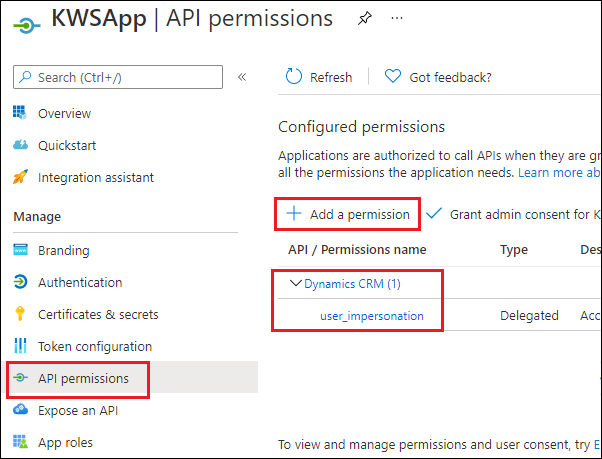The image size is (602, 459).
Task: Click the Integration assistant rocket icon
Action: point(20,177)
